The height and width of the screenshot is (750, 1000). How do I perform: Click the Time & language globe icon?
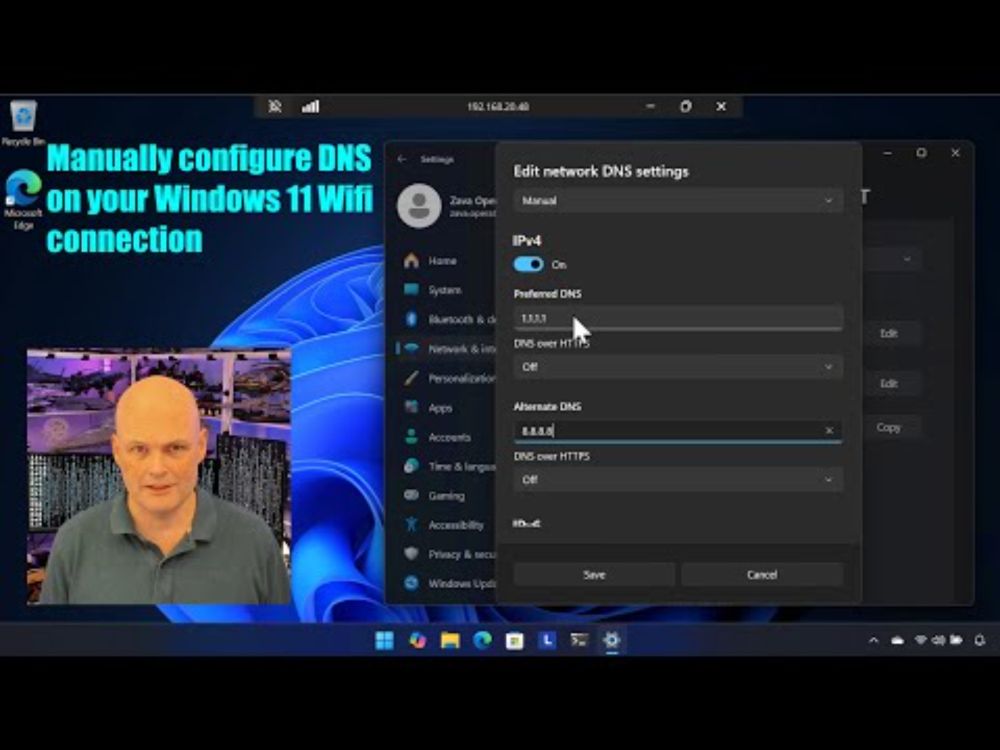411,466
